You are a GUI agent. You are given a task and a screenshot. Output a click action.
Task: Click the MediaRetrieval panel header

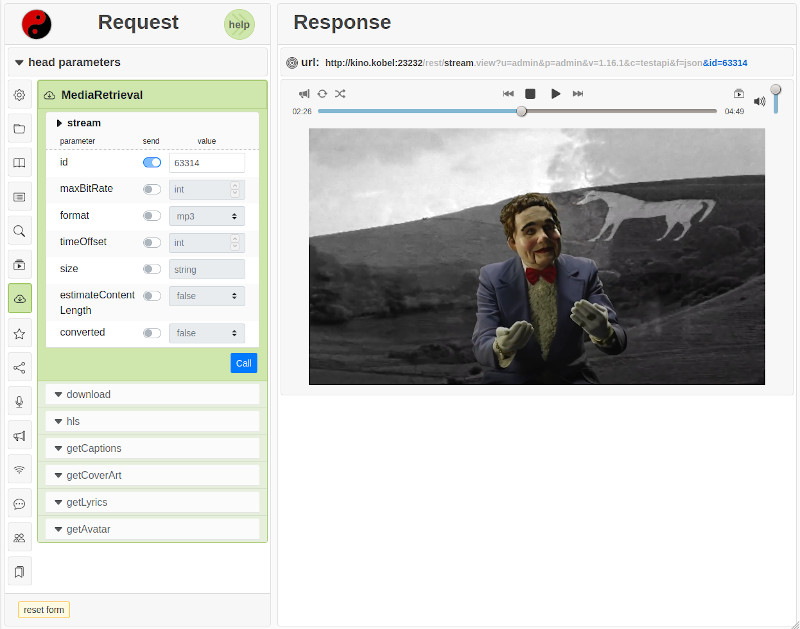coord(152,95)
